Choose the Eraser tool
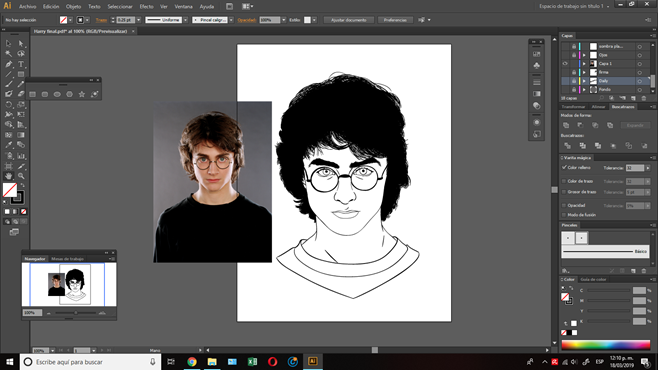Viewport: 658px width, 370px height. pos(21,94)
